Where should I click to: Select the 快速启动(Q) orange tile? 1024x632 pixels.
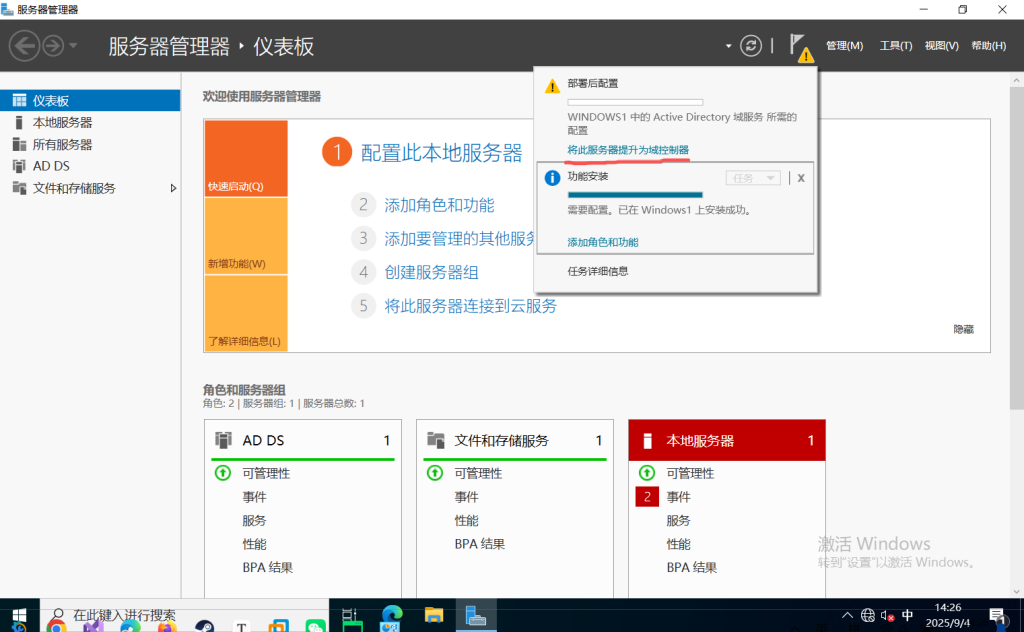(x=246, y=158)
